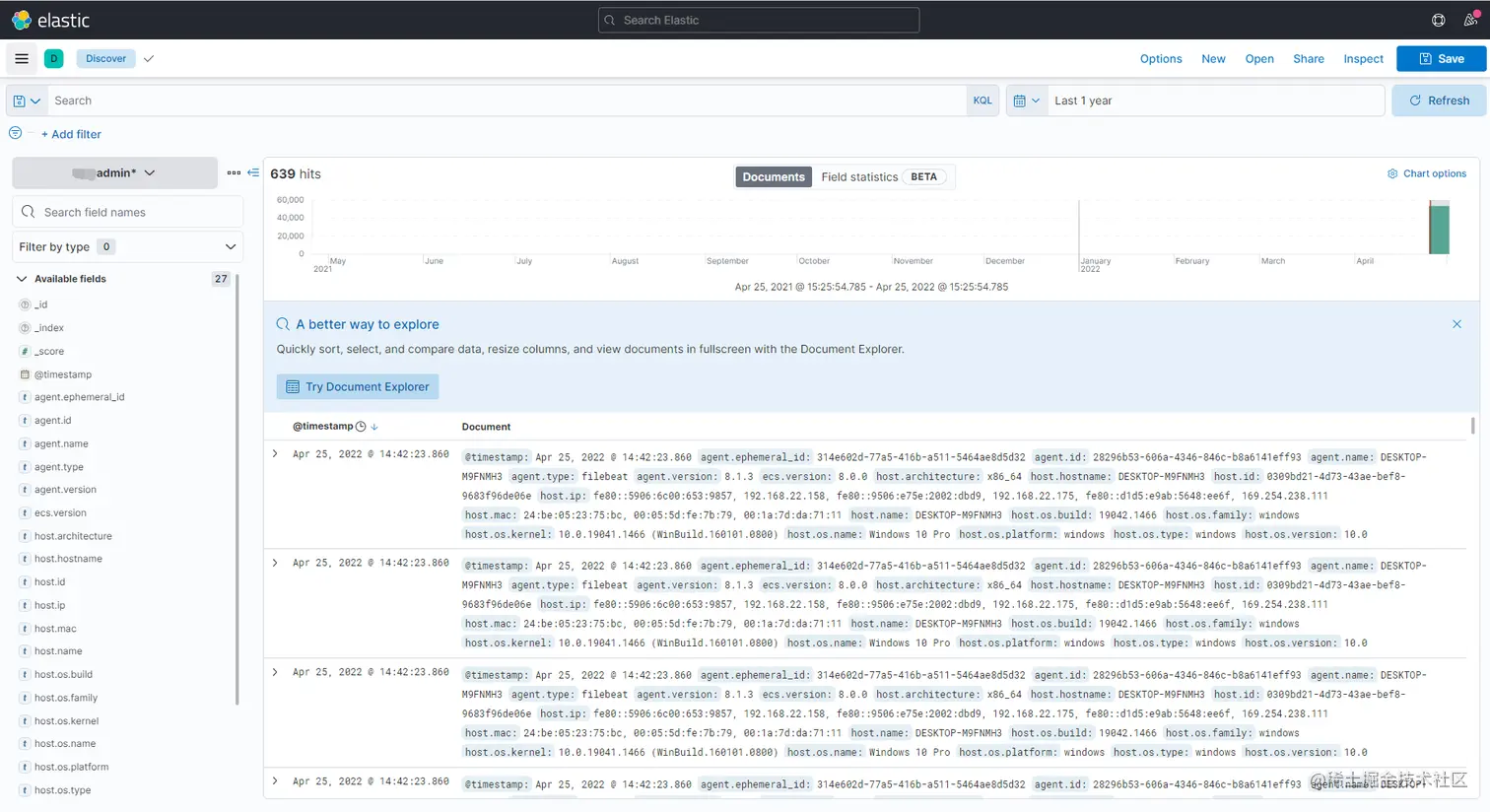
Task: Open the date quick menu calendar icon
Action: 1026,101
